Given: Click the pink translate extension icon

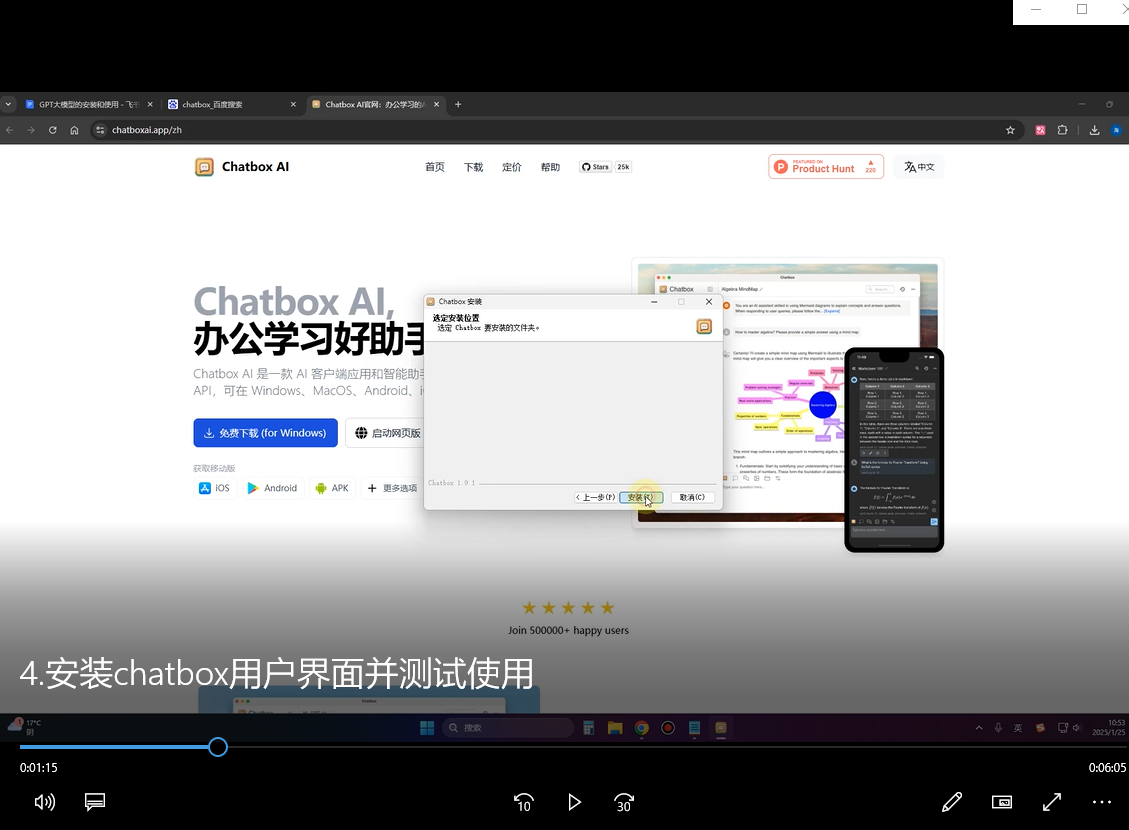Looking at the screenshot, I should click(x=1040, y=130).
